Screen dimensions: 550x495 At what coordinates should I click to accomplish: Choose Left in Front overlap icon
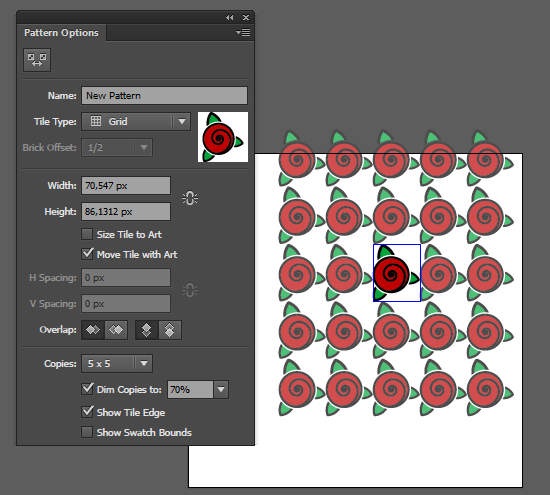[x=93, y=330]
